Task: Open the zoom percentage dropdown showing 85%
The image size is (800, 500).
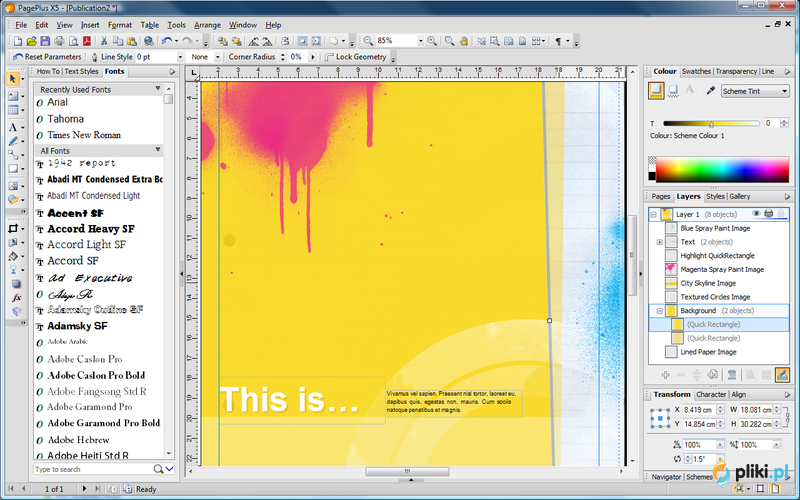Action: (420, 41)
